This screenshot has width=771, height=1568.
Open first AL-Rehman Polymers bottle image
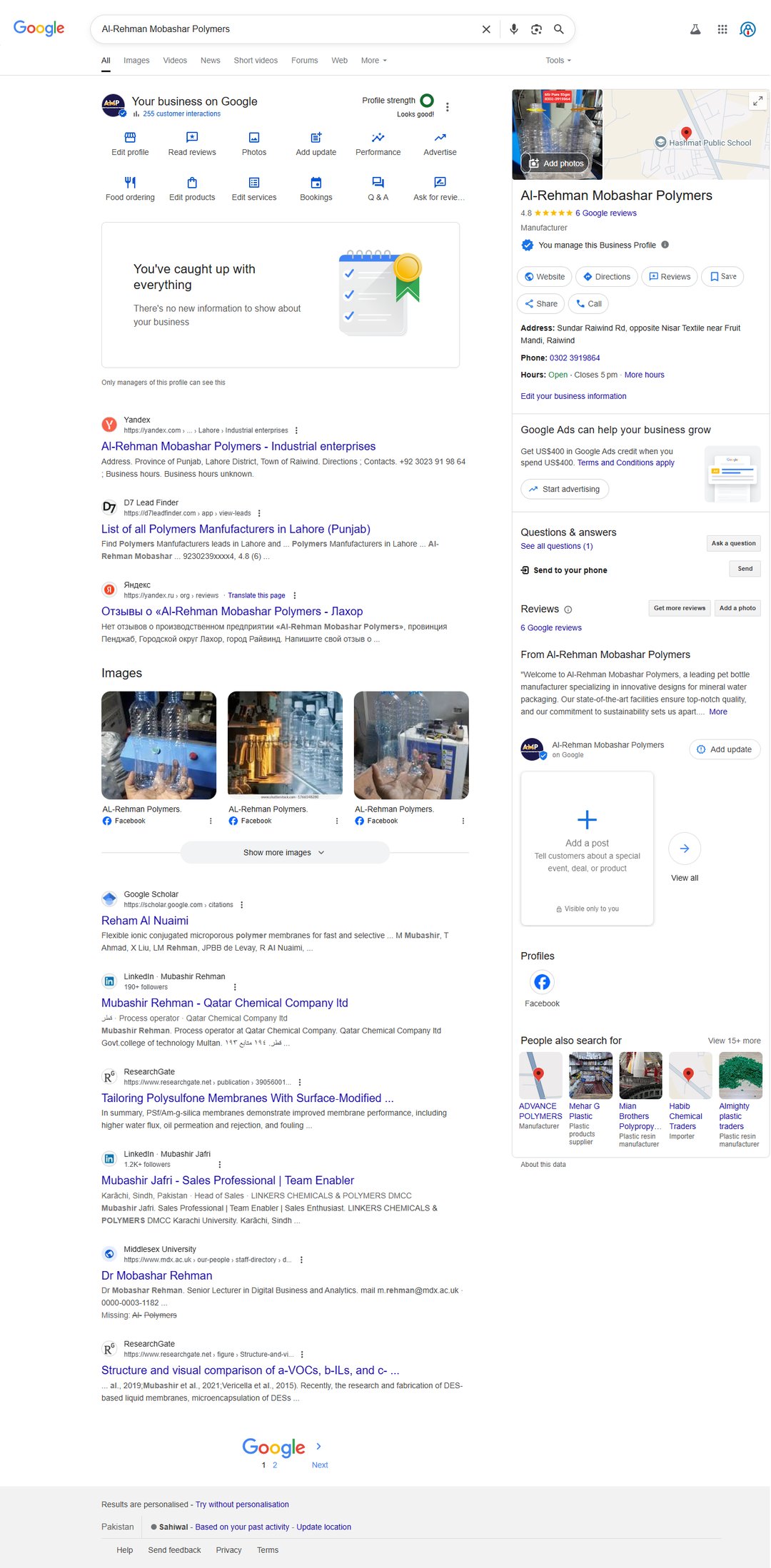point(158,745)
